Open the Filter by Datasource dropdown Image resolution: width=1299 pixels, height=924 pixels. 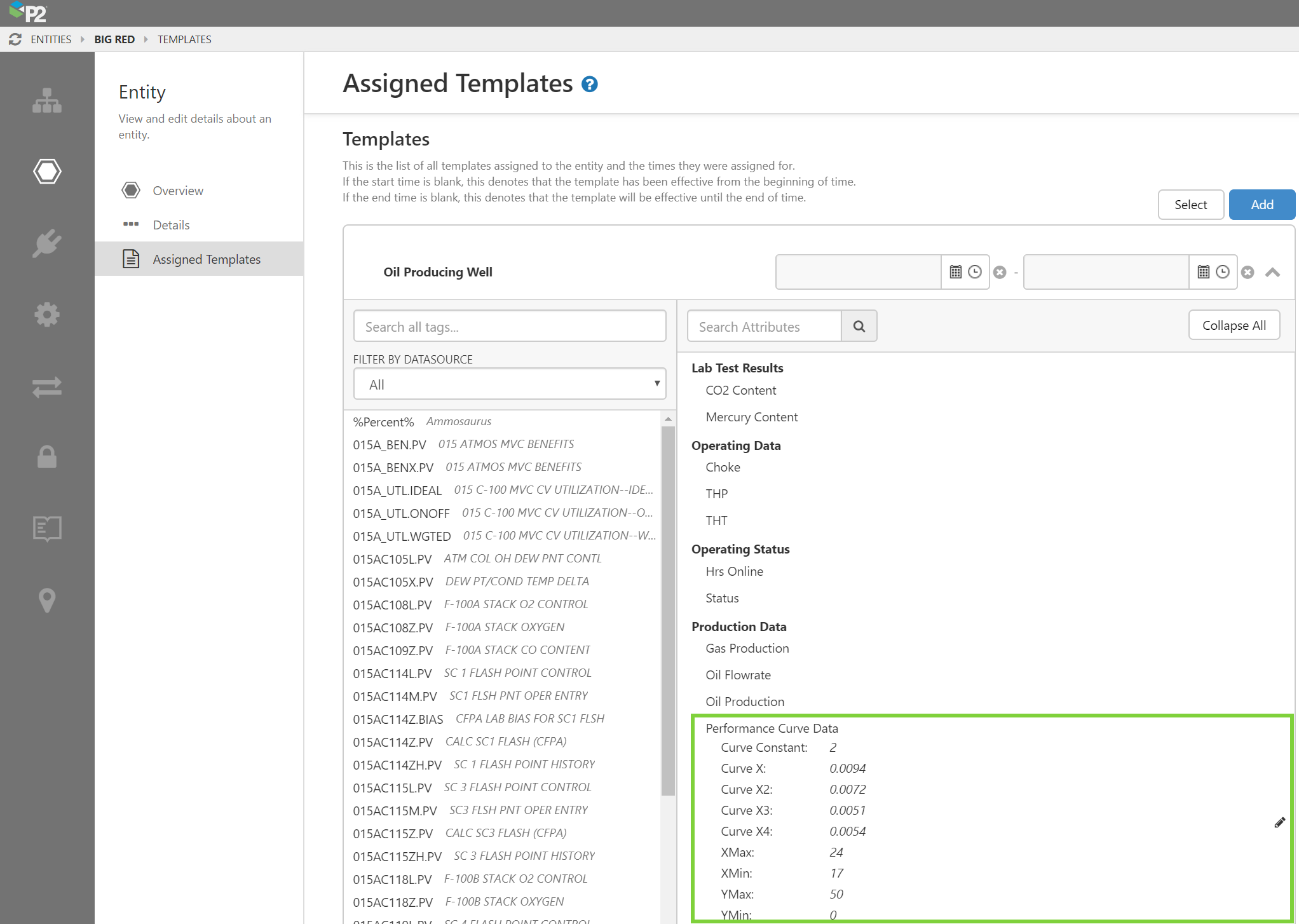click(509, 384)
